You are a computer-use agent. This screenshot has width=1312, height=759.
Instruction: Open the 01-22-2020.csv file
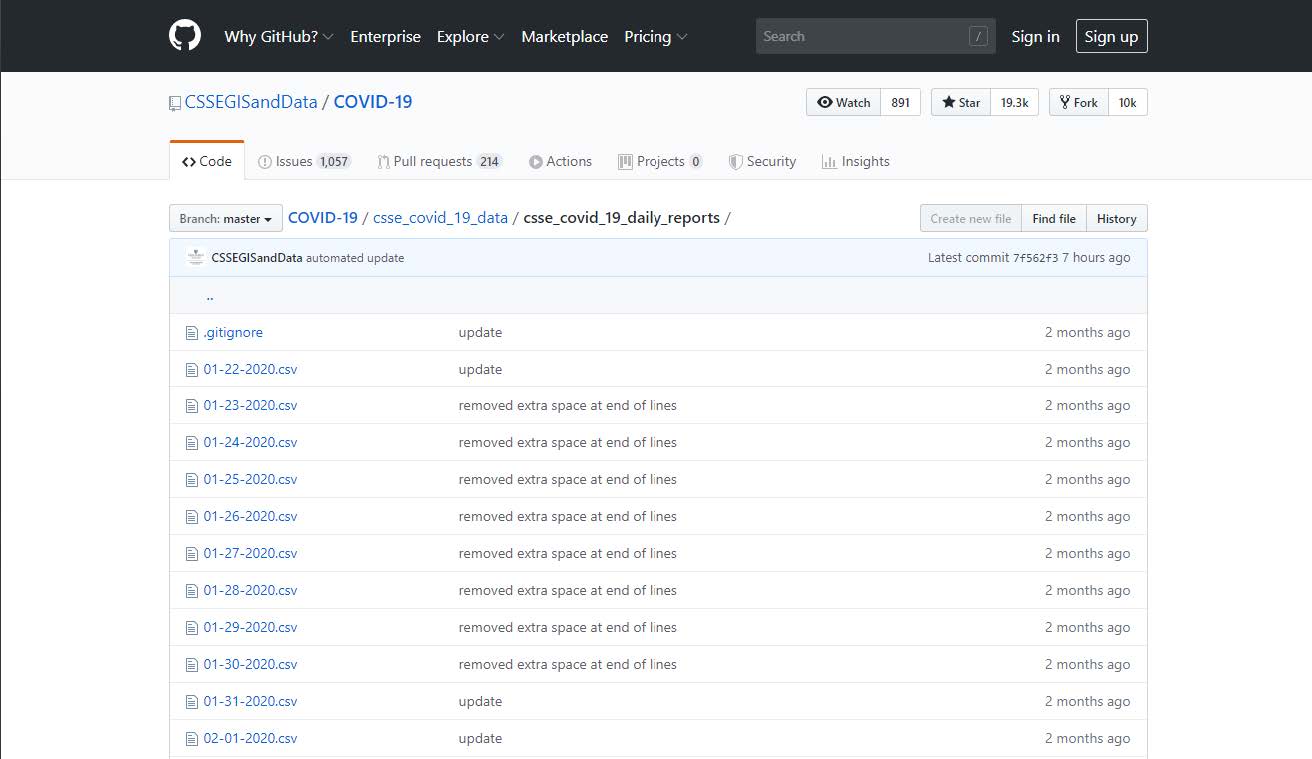pos(250,369)
